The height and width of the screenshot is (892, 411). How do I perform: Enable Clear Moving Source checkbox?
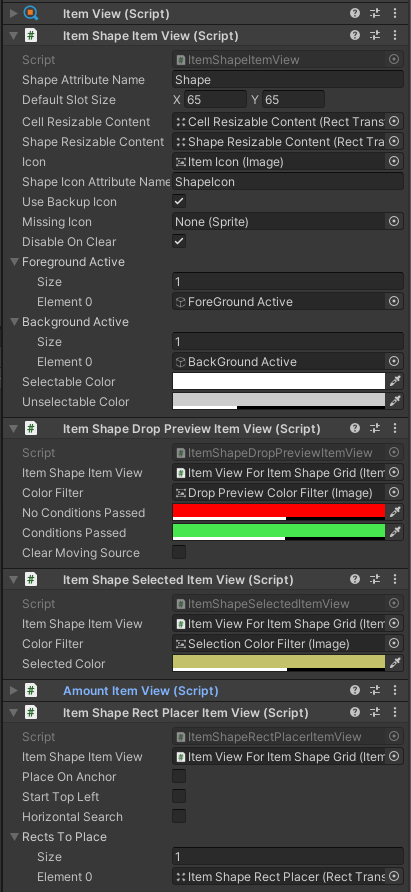179,552
